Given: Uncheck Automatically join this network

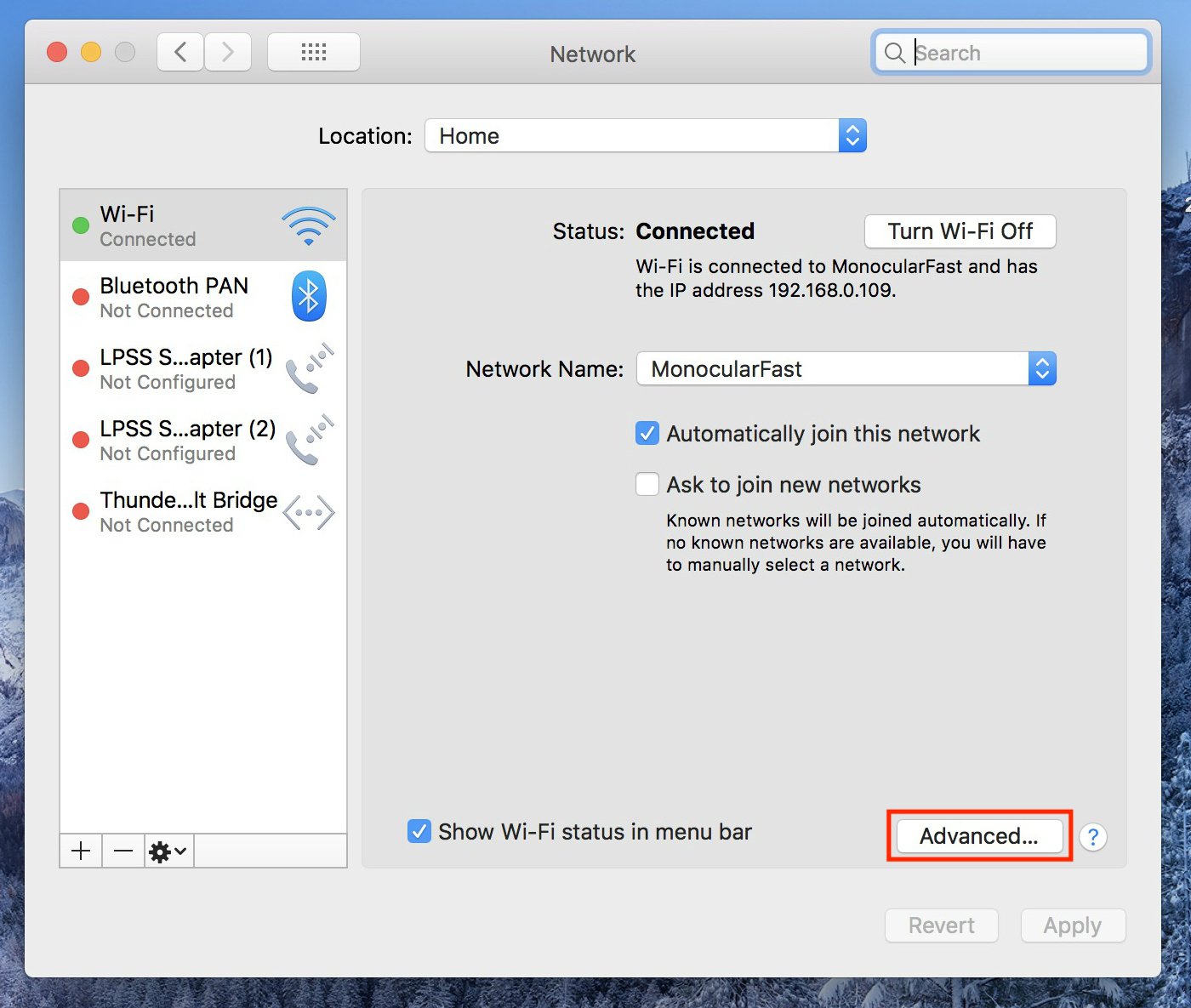Looking at the screenshot, I should tap(647, 434).
